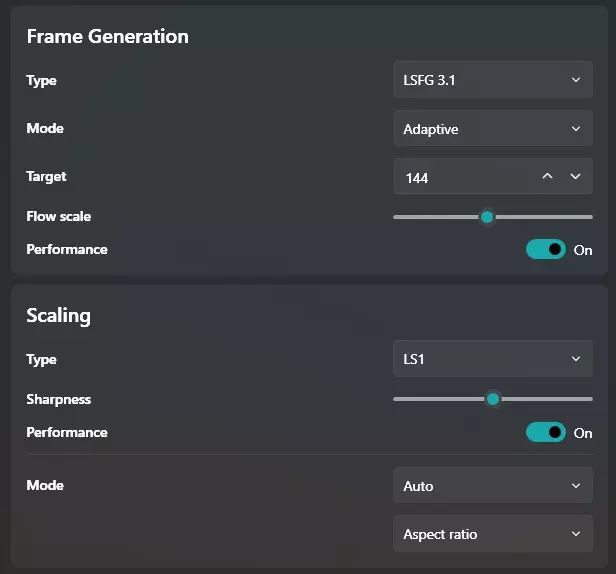
Task: Click the Scaling section heading
Action: [58, 315]
